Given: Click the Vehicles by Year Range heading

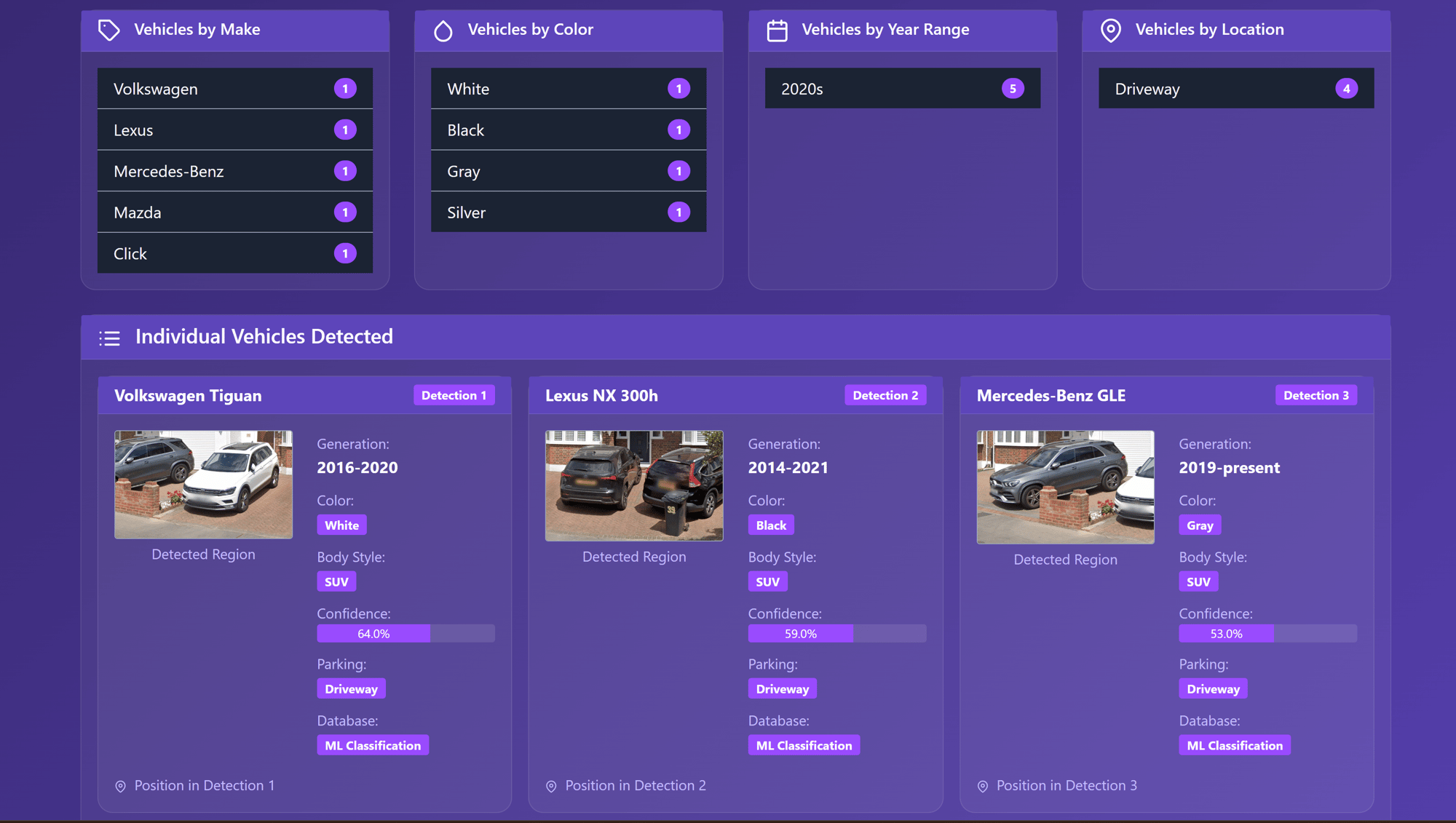Looking at the screenshot, I should (885, 30).
